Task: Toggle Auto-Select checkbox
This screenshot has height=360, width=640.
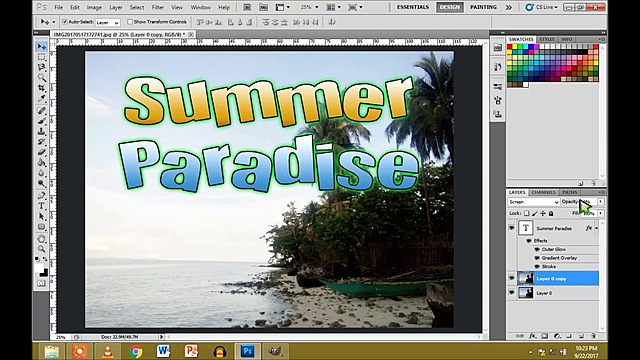Action: (x=64, y=22)
